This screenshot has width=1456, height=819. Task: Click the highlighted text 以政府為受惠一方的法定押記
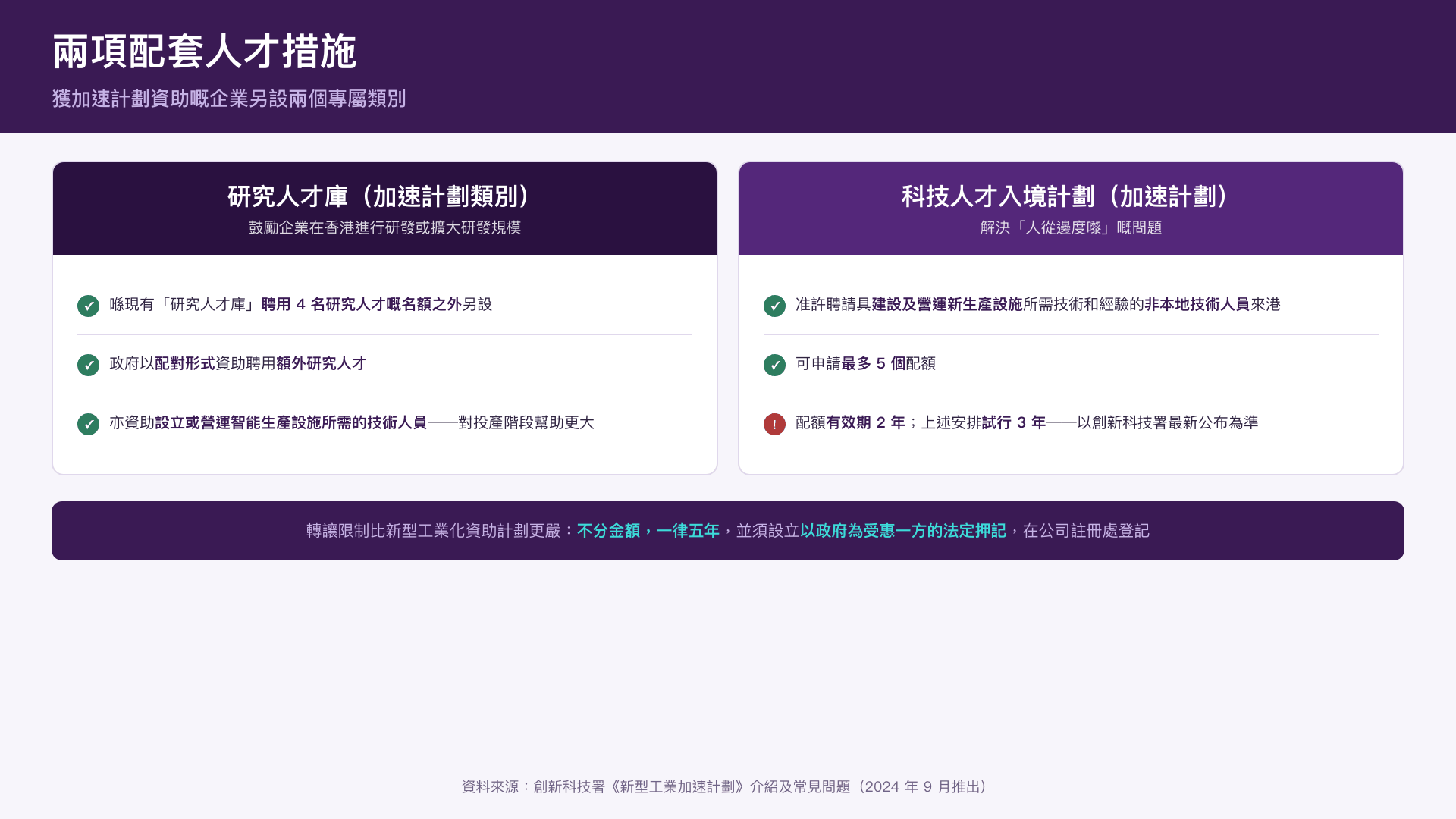[x=903, y=531]
